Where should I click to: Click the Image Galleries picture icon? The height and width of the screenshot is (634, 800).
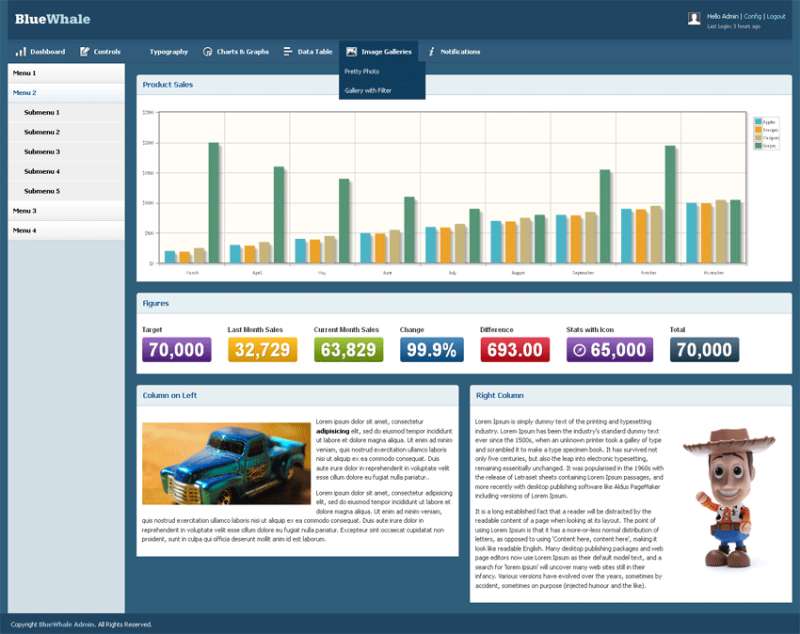352,52
